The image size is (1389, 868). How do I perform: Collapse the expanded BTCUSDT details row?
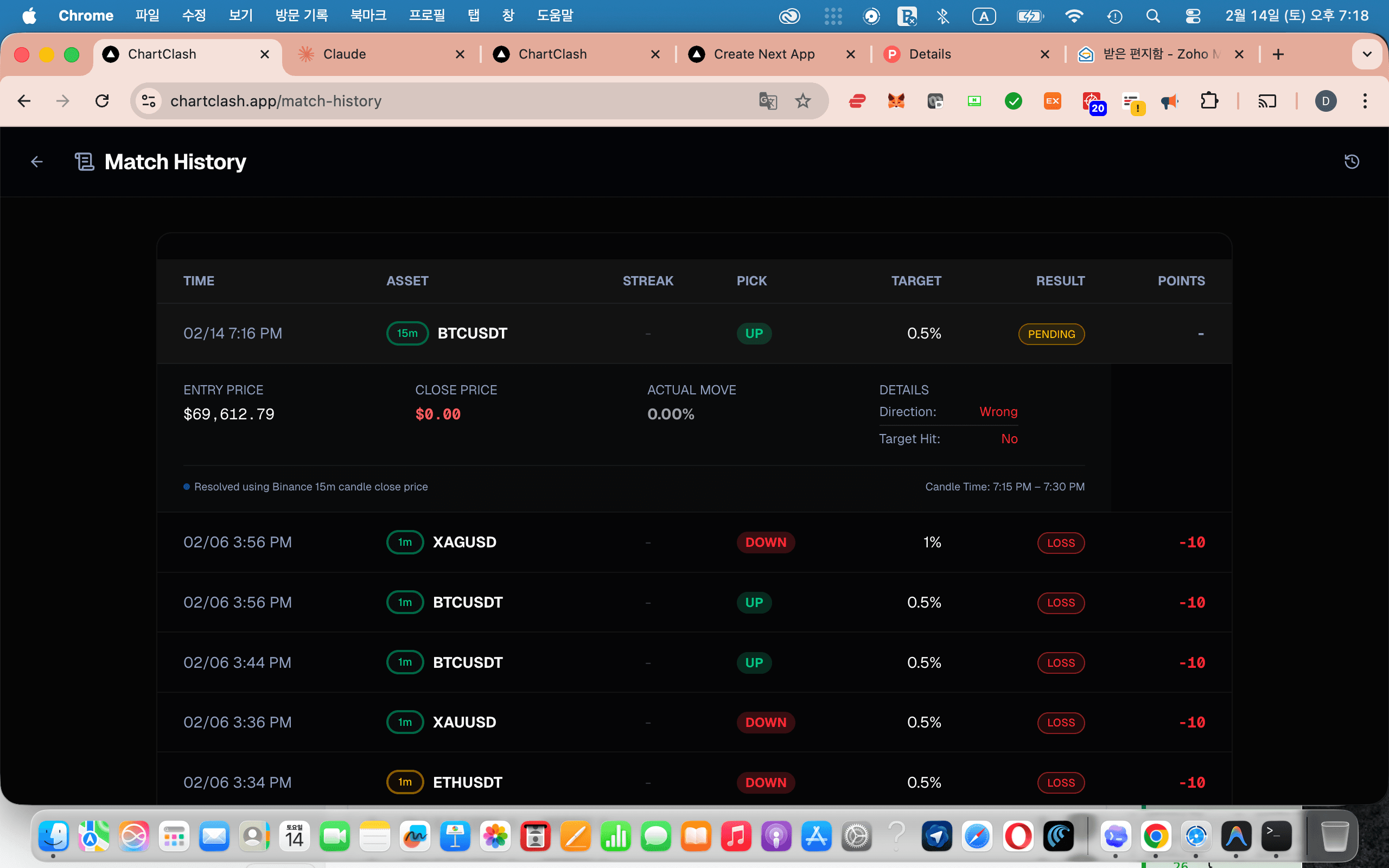[x=689, y=333]
